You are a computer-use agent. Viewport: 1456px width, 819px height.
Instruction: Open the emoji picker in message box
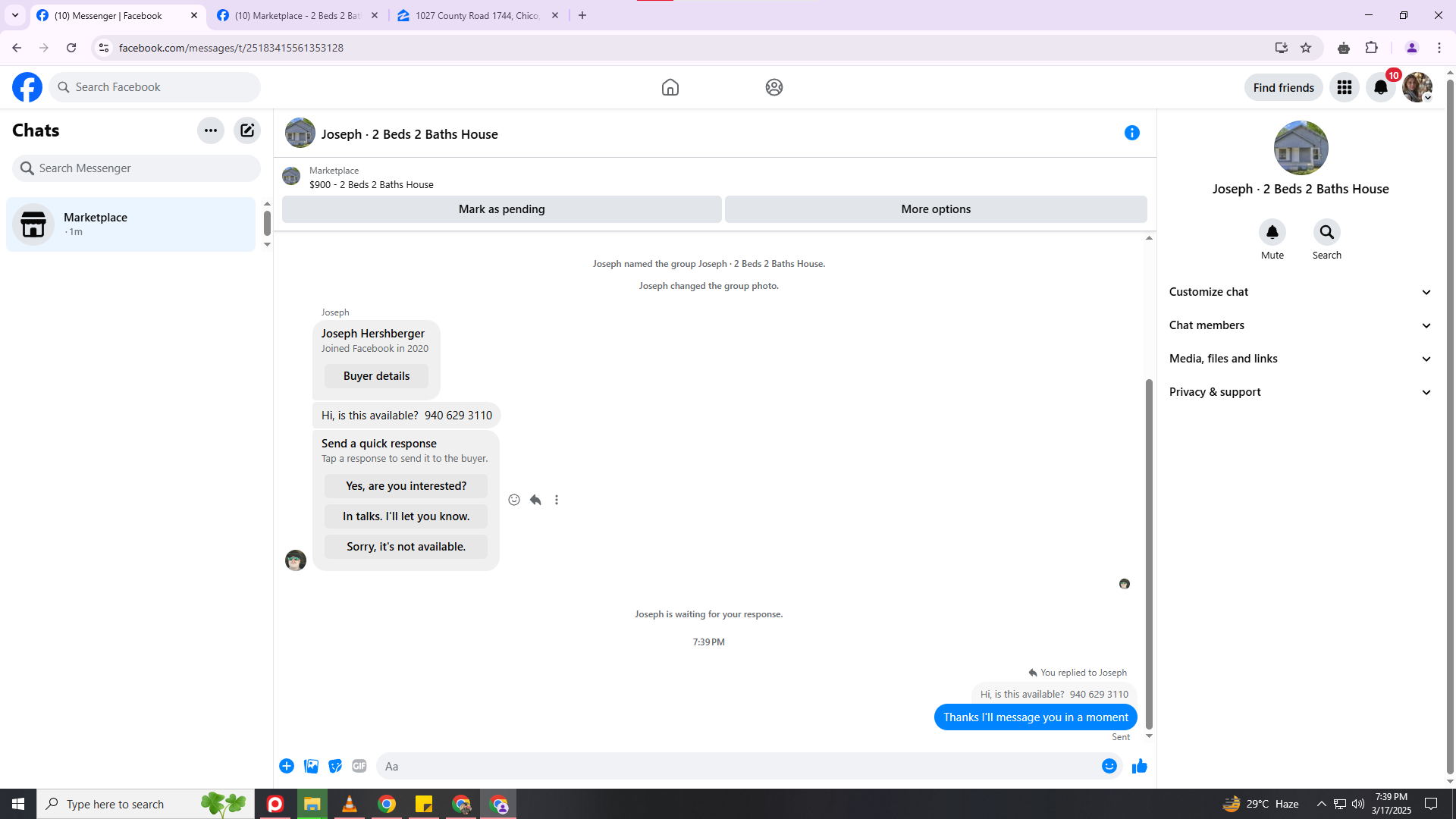click(x=1109, y=766)
